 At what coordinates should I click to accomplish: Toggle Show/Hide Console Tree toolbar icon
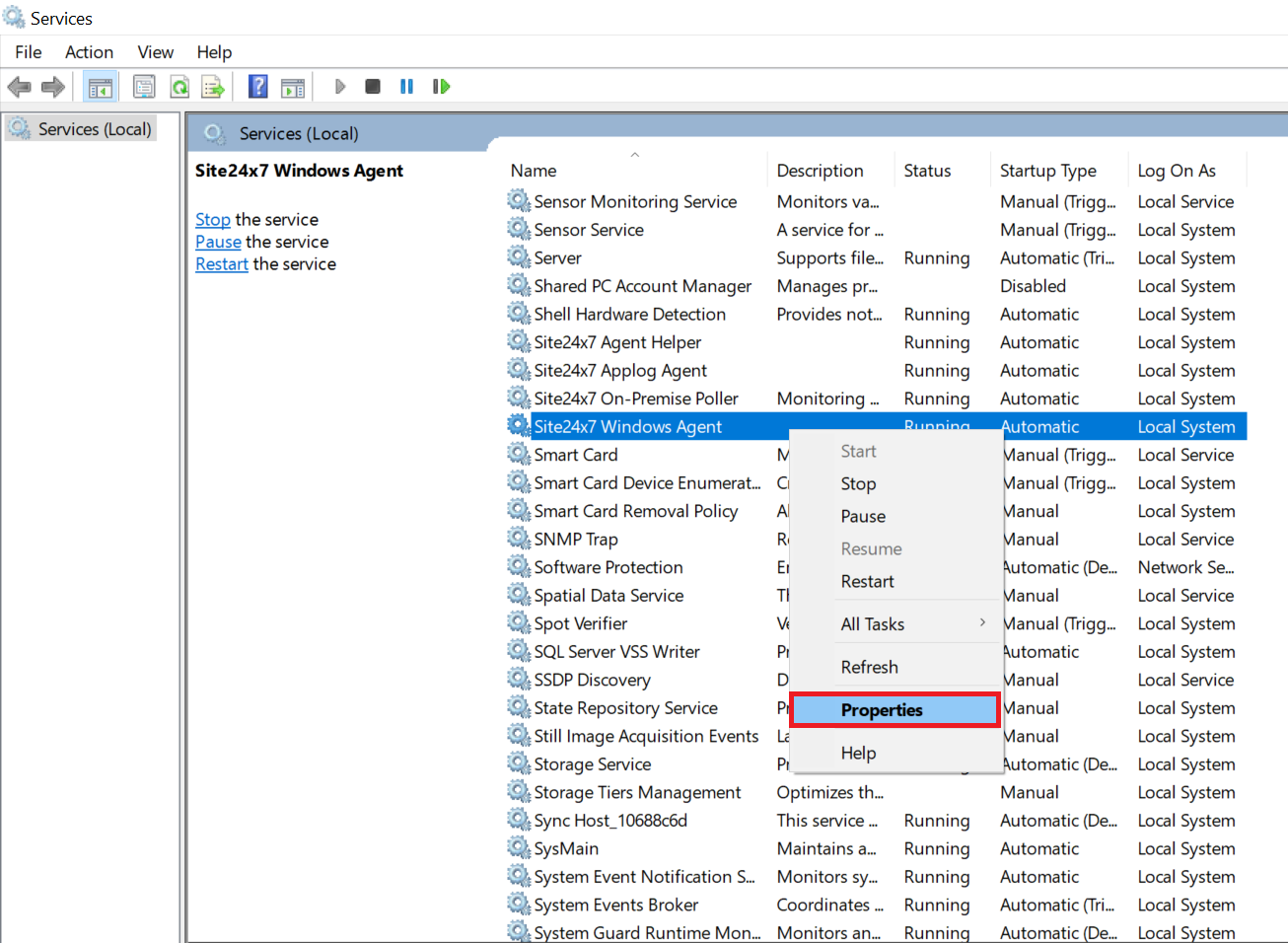tap(101, 87)
